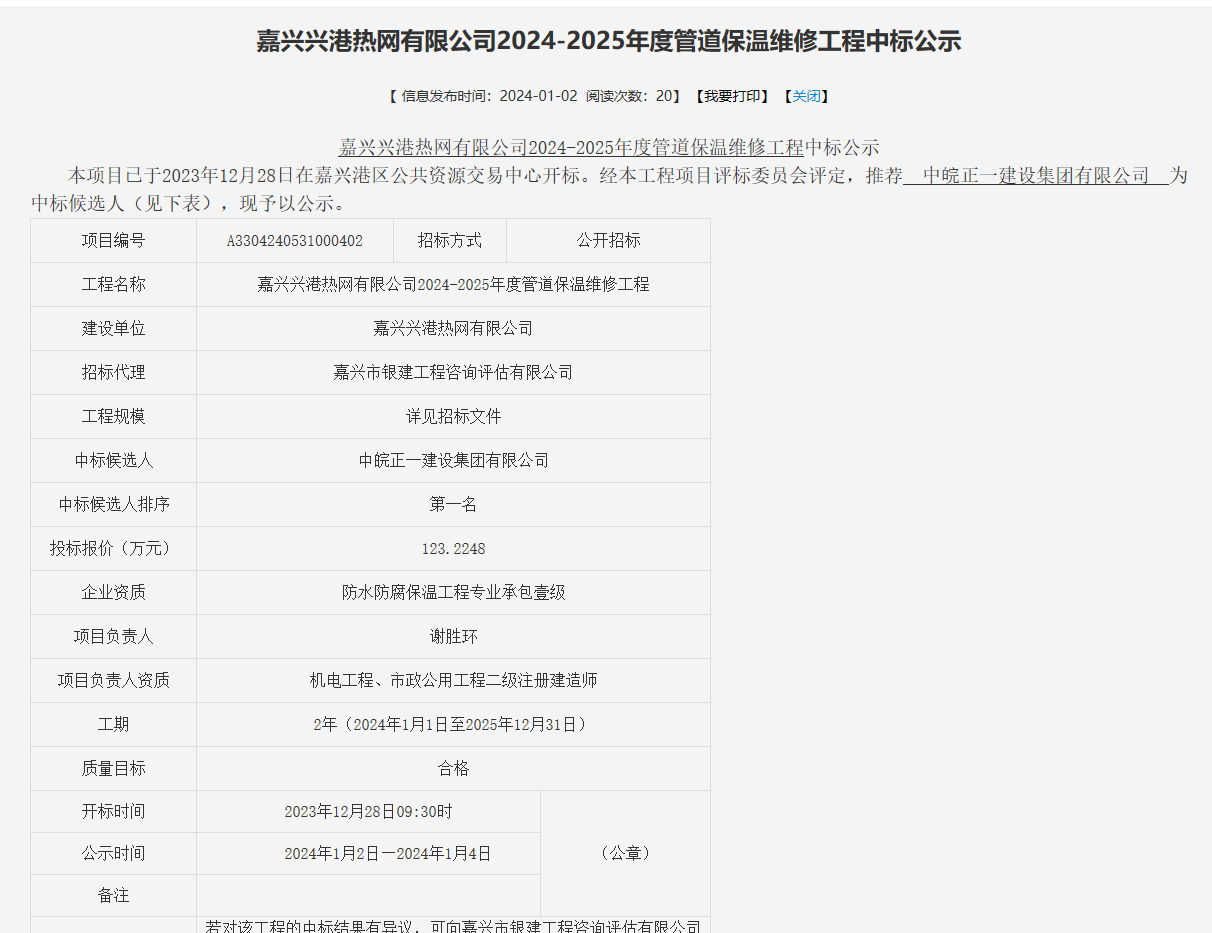Image resolution: width=1212 pixels, height=933 pixels.
Task: Click the 我要打印 print link
Action: point(736,96)
